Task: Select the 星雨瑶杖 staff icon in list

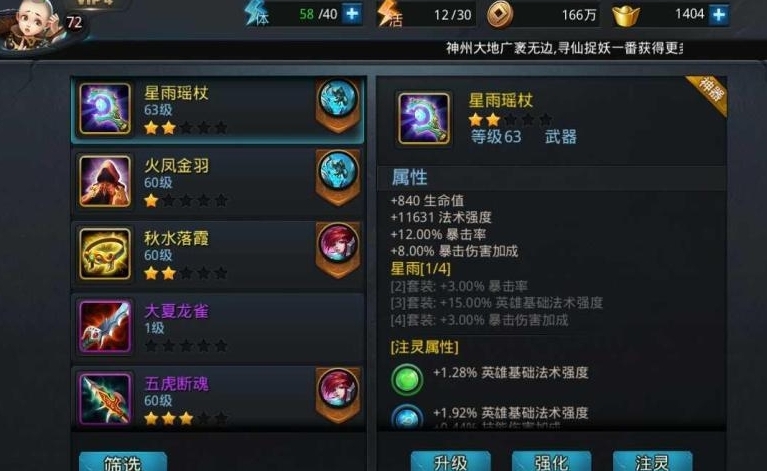Action: 105,108
